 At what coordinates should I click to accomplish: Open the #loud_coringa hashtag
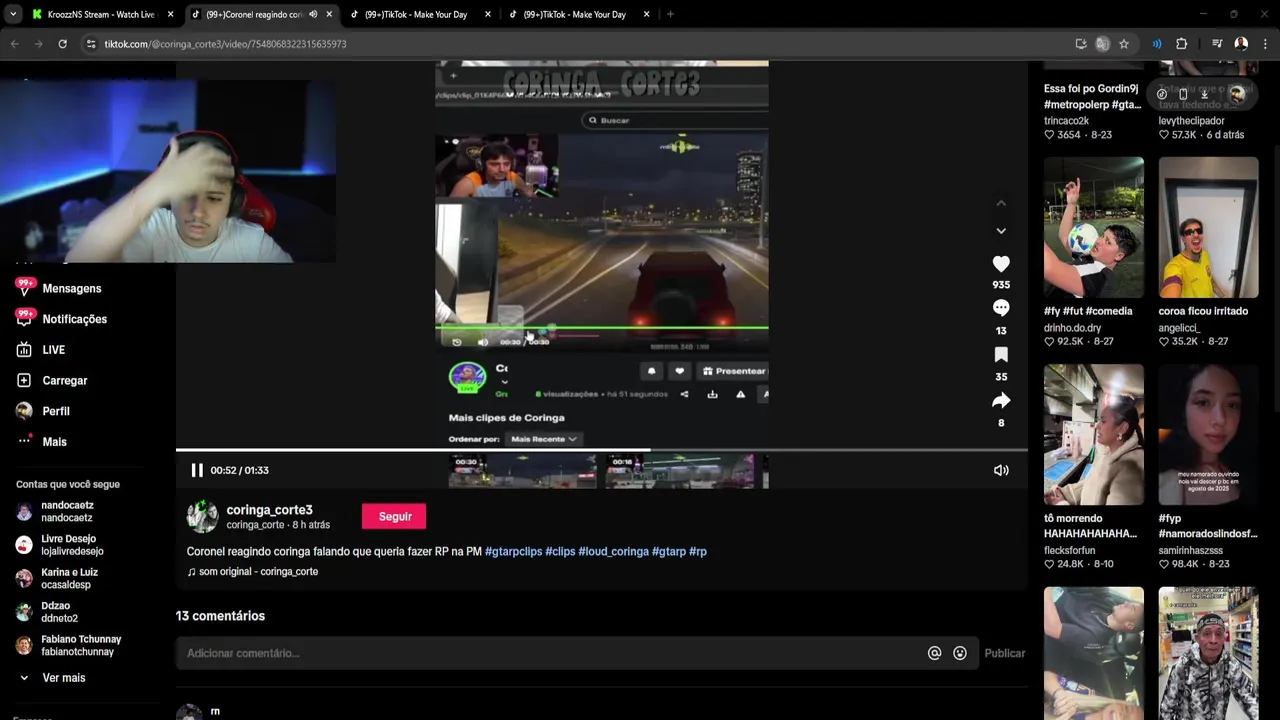[x=613, y=552]
